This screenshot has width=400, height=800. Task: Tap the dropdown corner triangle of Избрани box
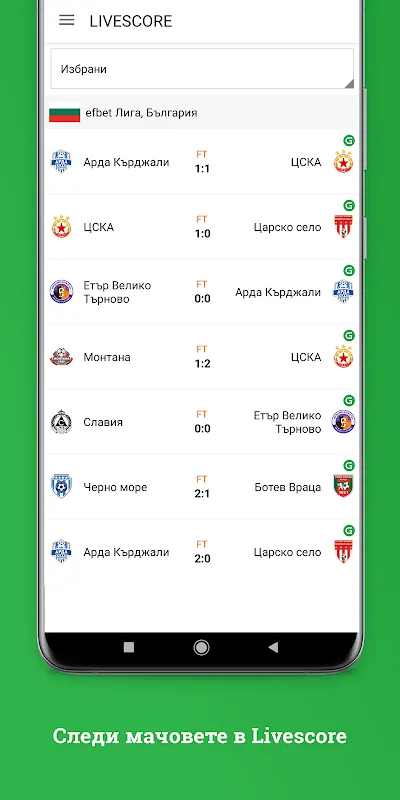349,84
